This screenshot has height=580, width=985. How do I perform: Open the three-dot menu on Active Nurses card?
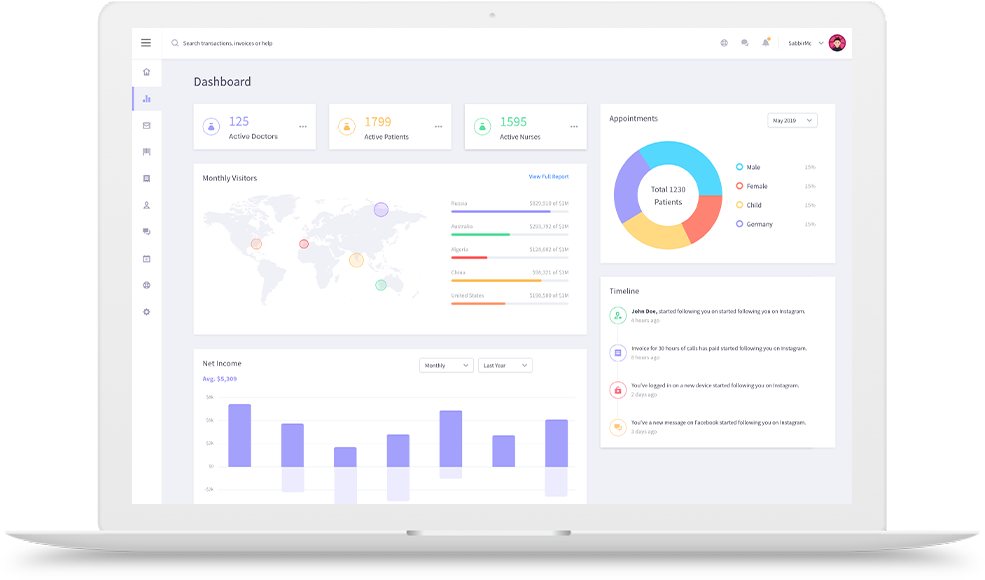click(x=574, y=127)
